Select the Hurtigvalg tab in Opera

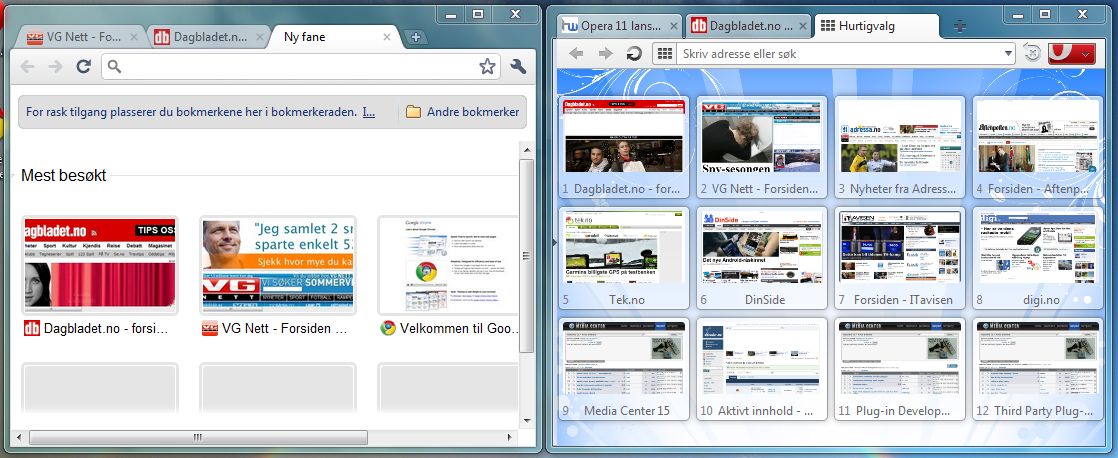point(877,26)
